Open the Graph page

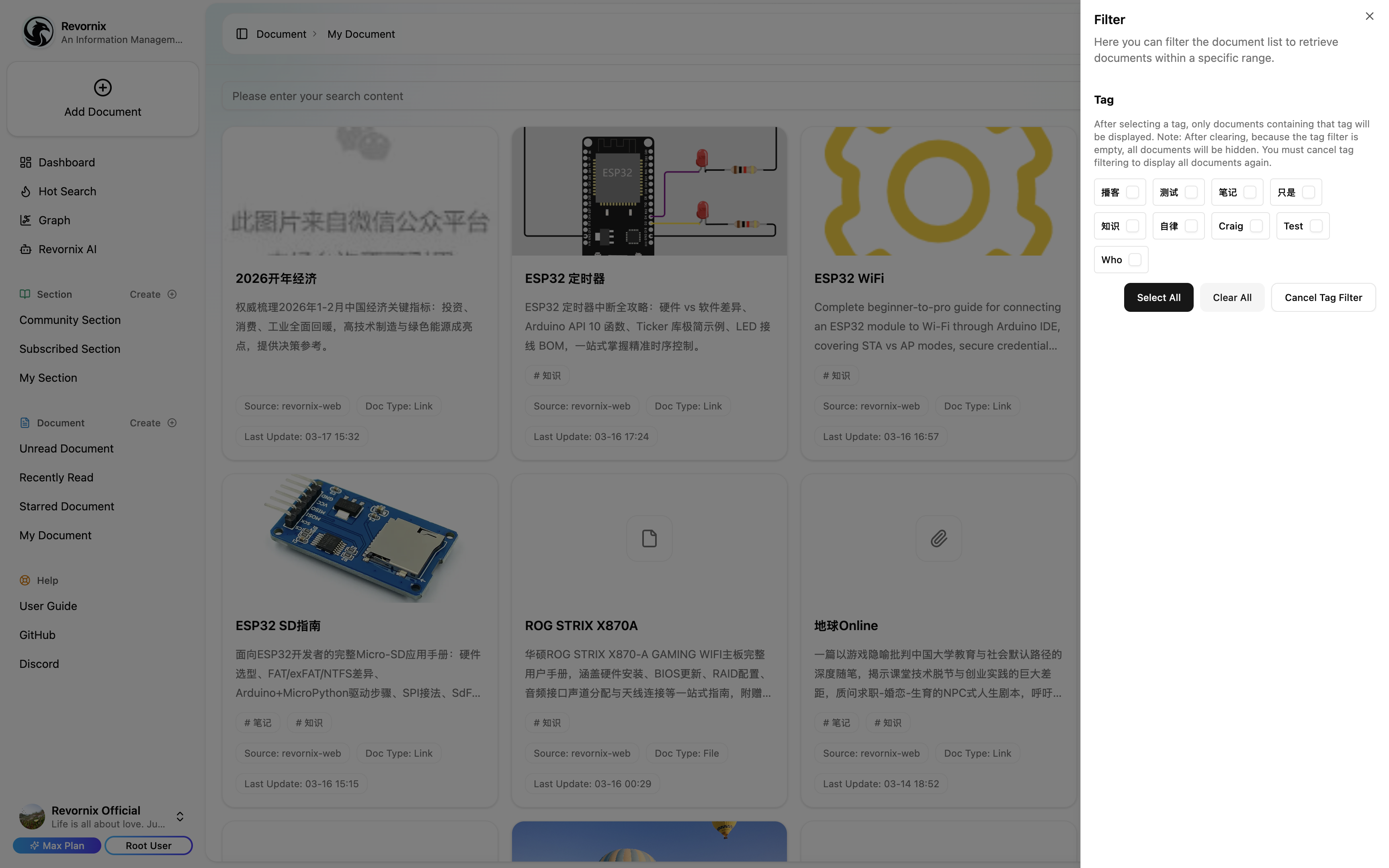click(x=54, y=221)
